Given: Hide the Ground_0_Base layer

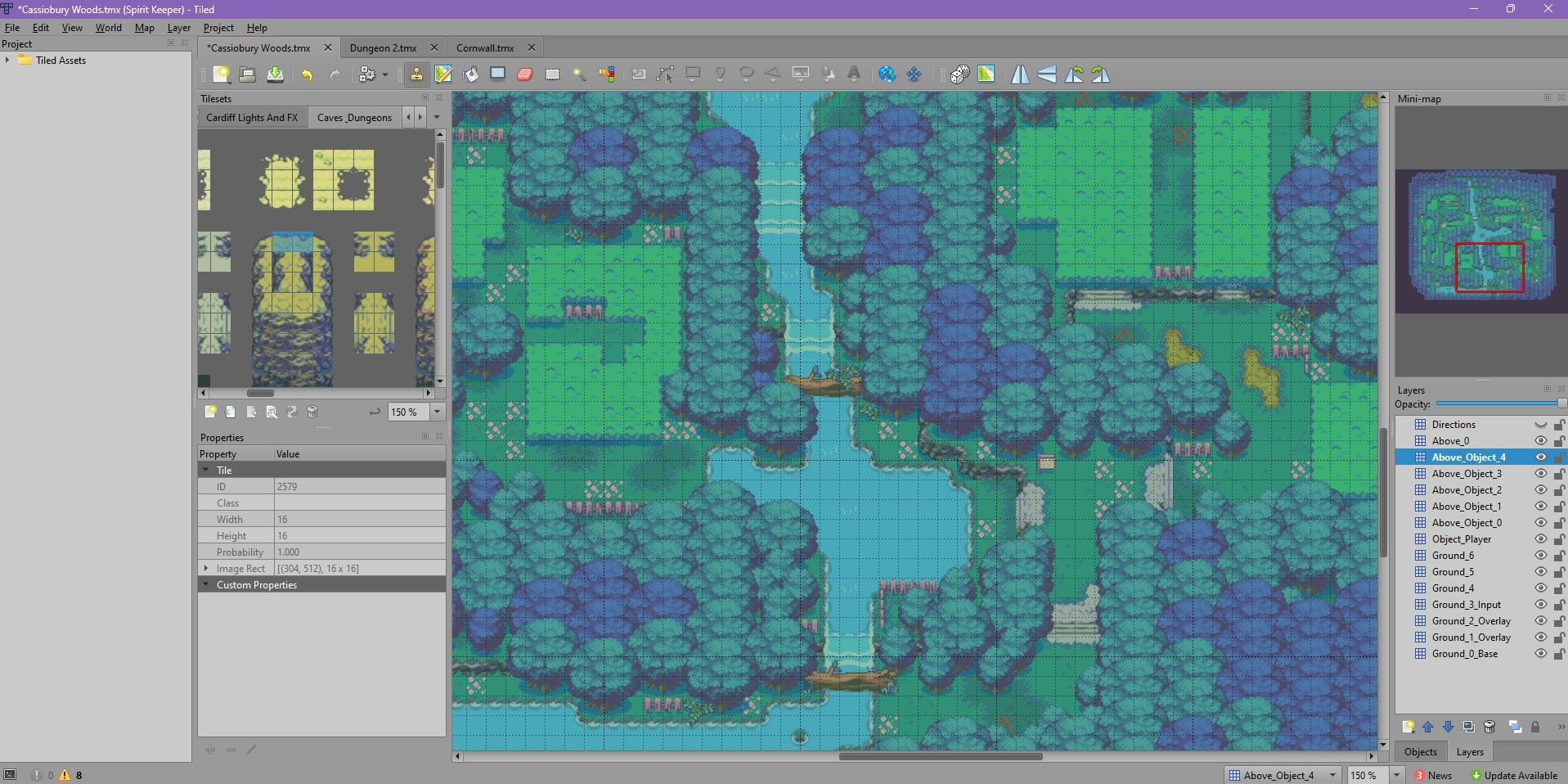Looking at the screenshot, I should 1541,654.
